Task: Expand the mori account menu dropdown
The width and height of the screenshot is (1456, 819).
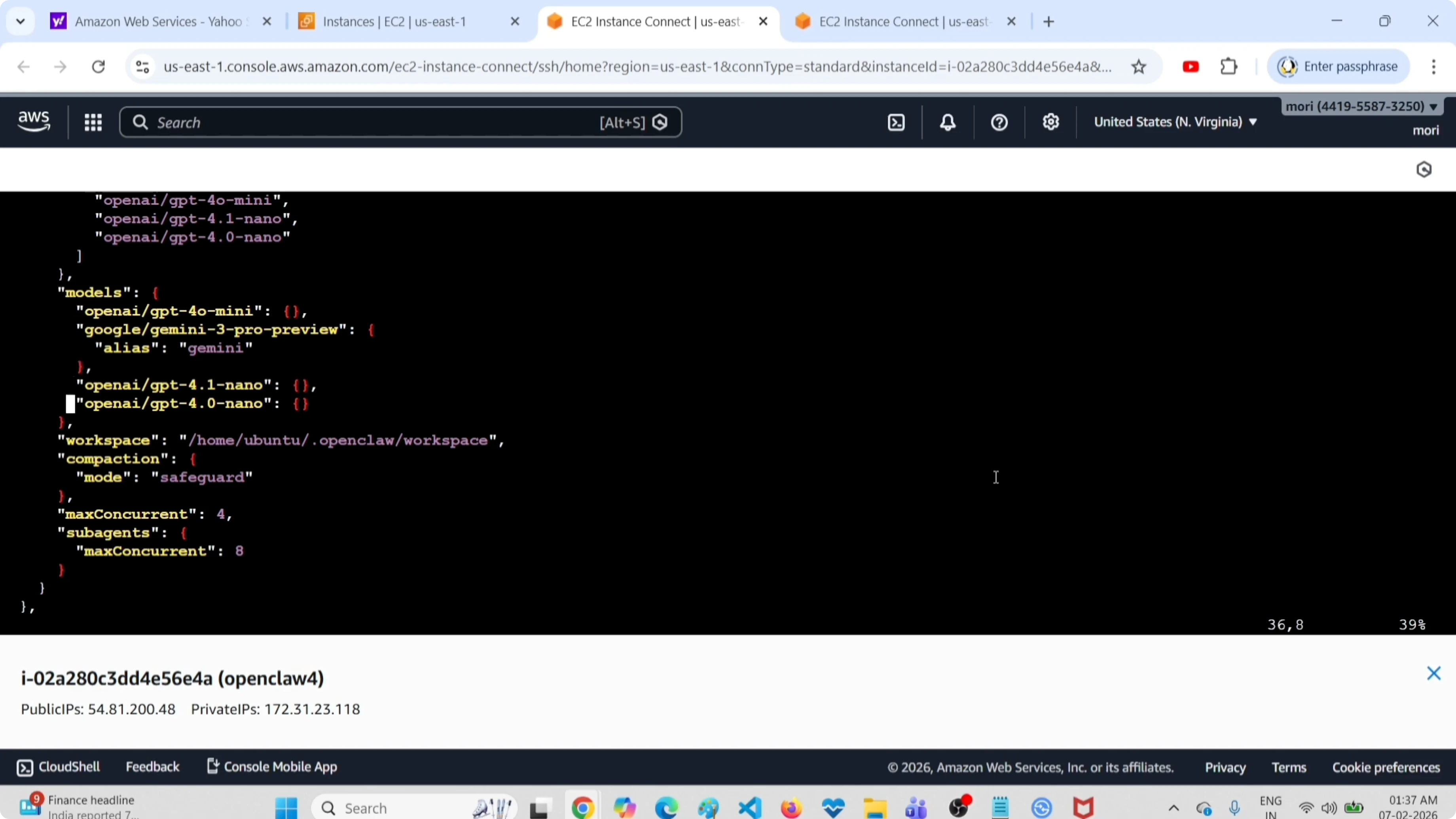Action: click(1361, 106)
